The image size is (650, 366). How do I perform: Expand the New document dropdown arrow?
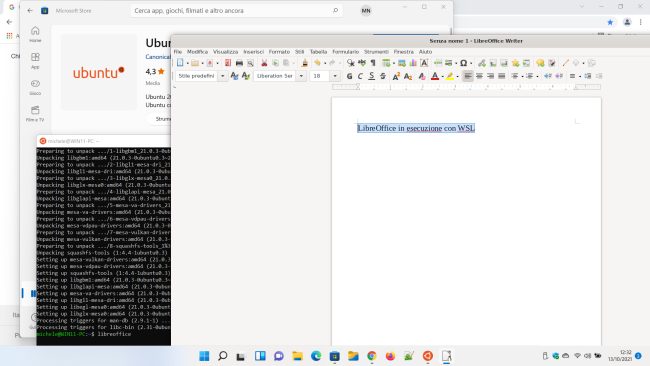[x=187, y=63]
